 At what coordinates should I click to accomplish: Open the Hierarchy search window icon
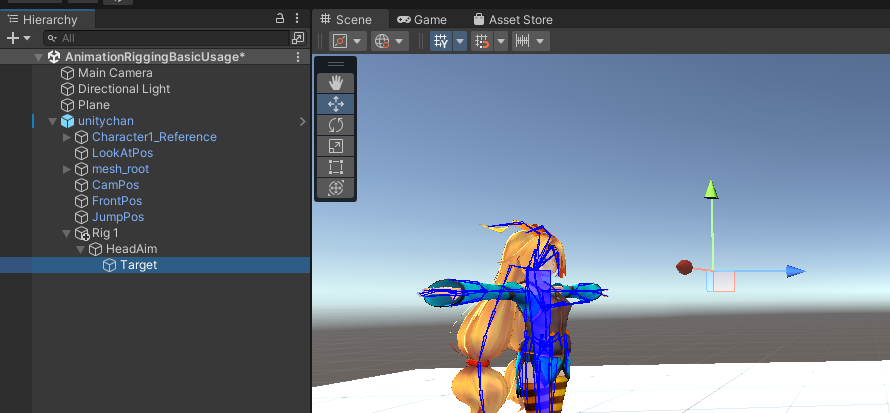click(x=298, y=38)
